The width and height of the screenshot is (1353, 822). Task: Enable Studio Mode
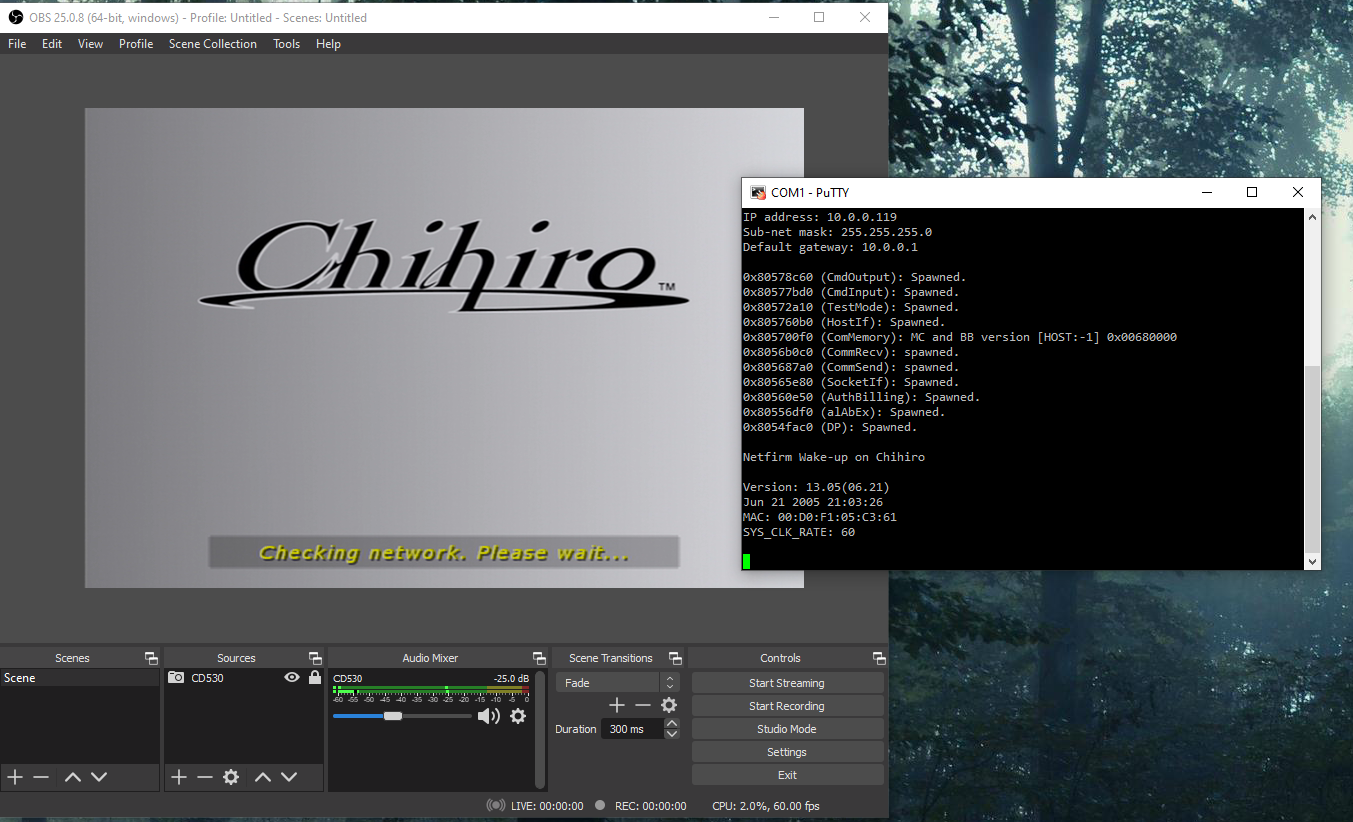(787, 729)
